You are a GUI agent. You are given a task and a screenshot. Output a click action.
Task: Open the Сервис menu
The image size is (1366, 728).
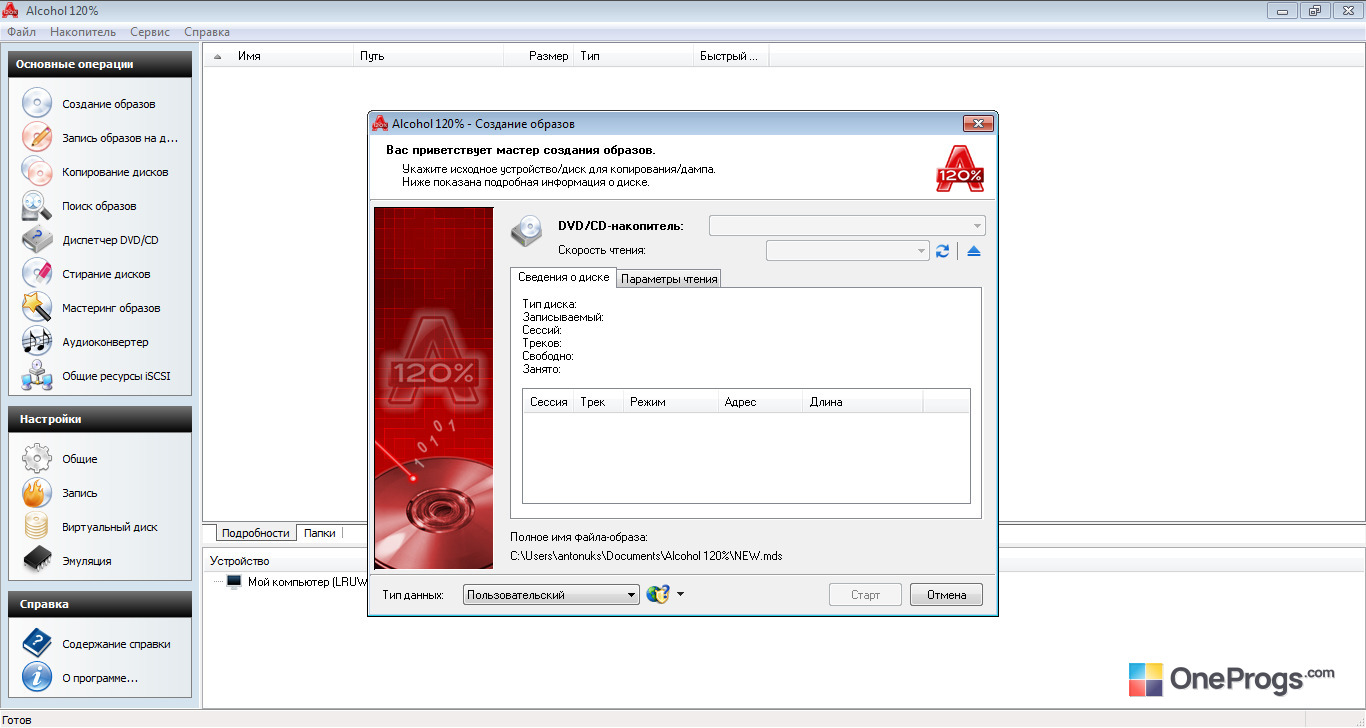point(150,32)
